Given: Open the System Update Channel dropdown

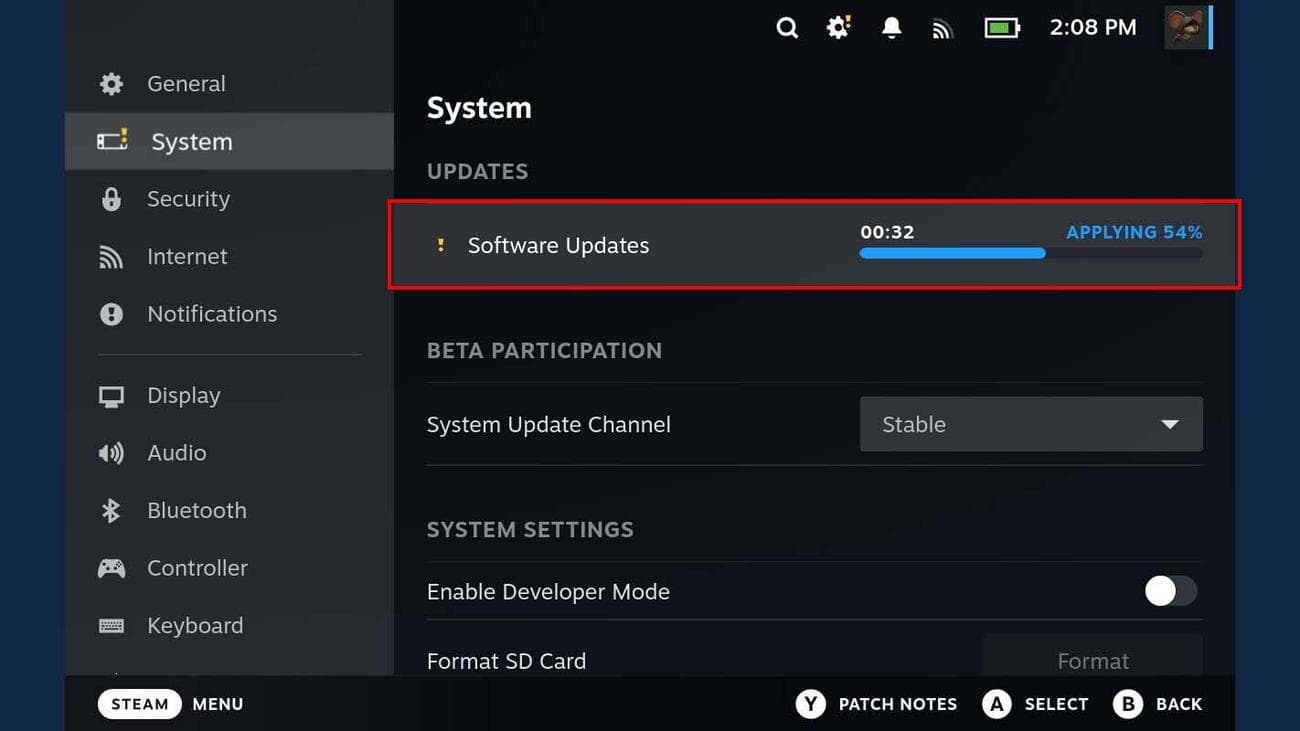Looking at the screenshot, I should [x=1031, y=424].
